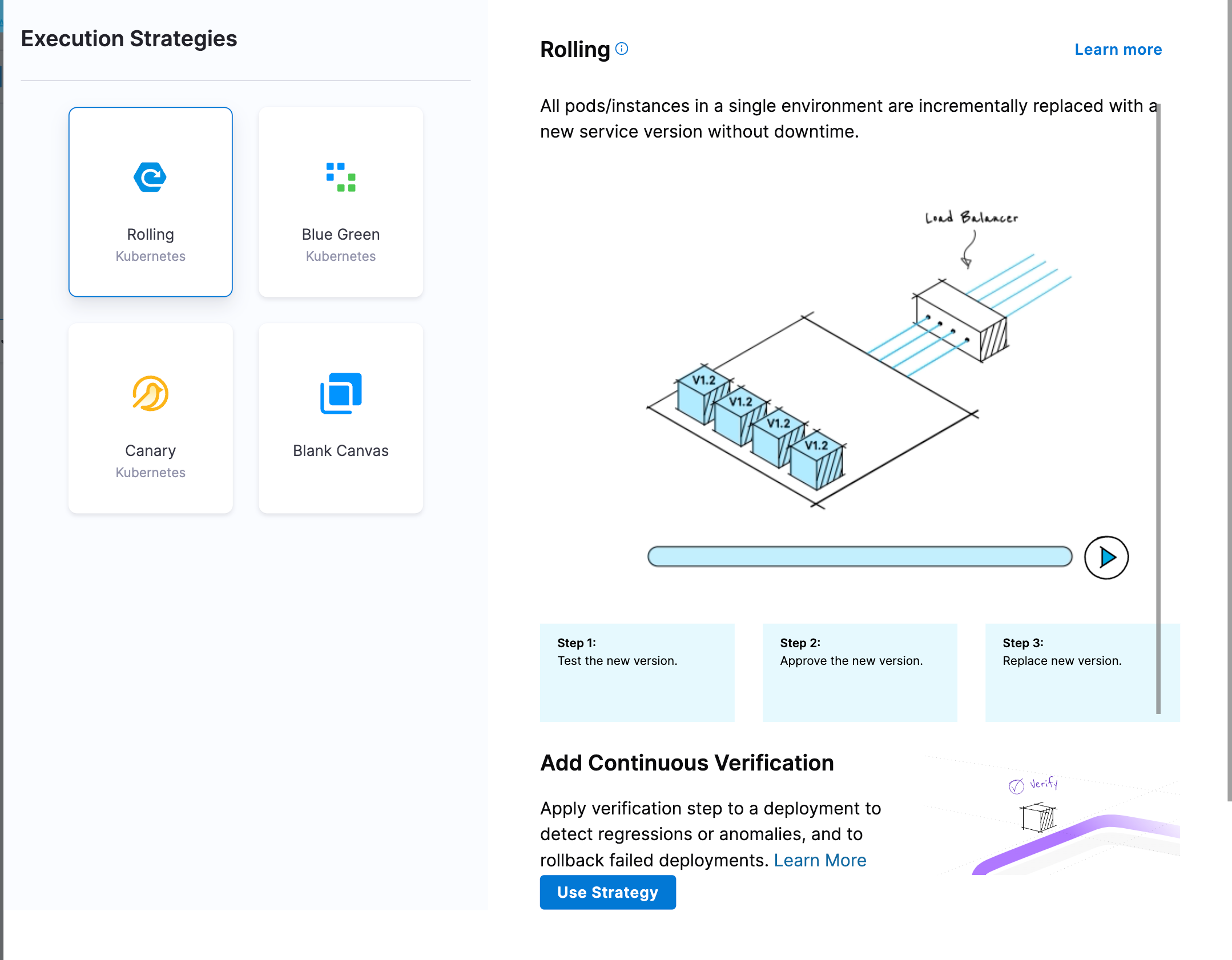This screenshot has height=960, width=1232.
Task: Pick the Canary bird icon
Action: 150,393
